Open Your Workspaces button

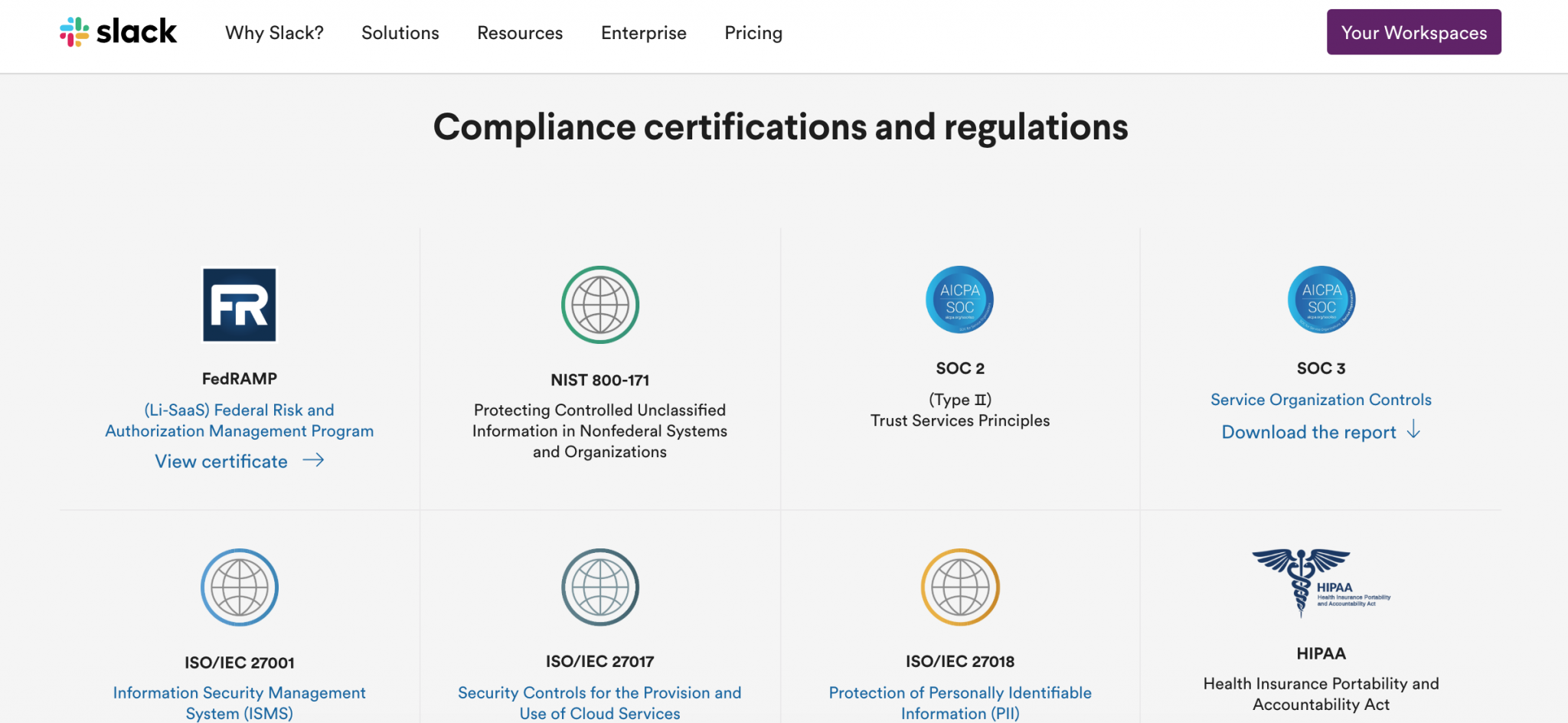1413,32
